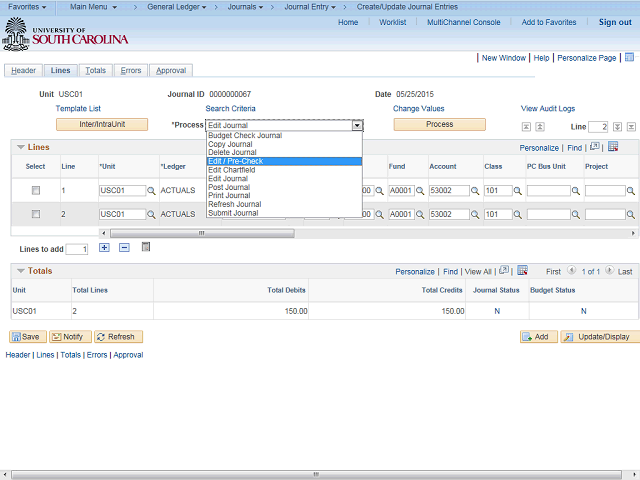Open the View Audit Logs link
Screen dimensions: 640x480
coord(547,108)
